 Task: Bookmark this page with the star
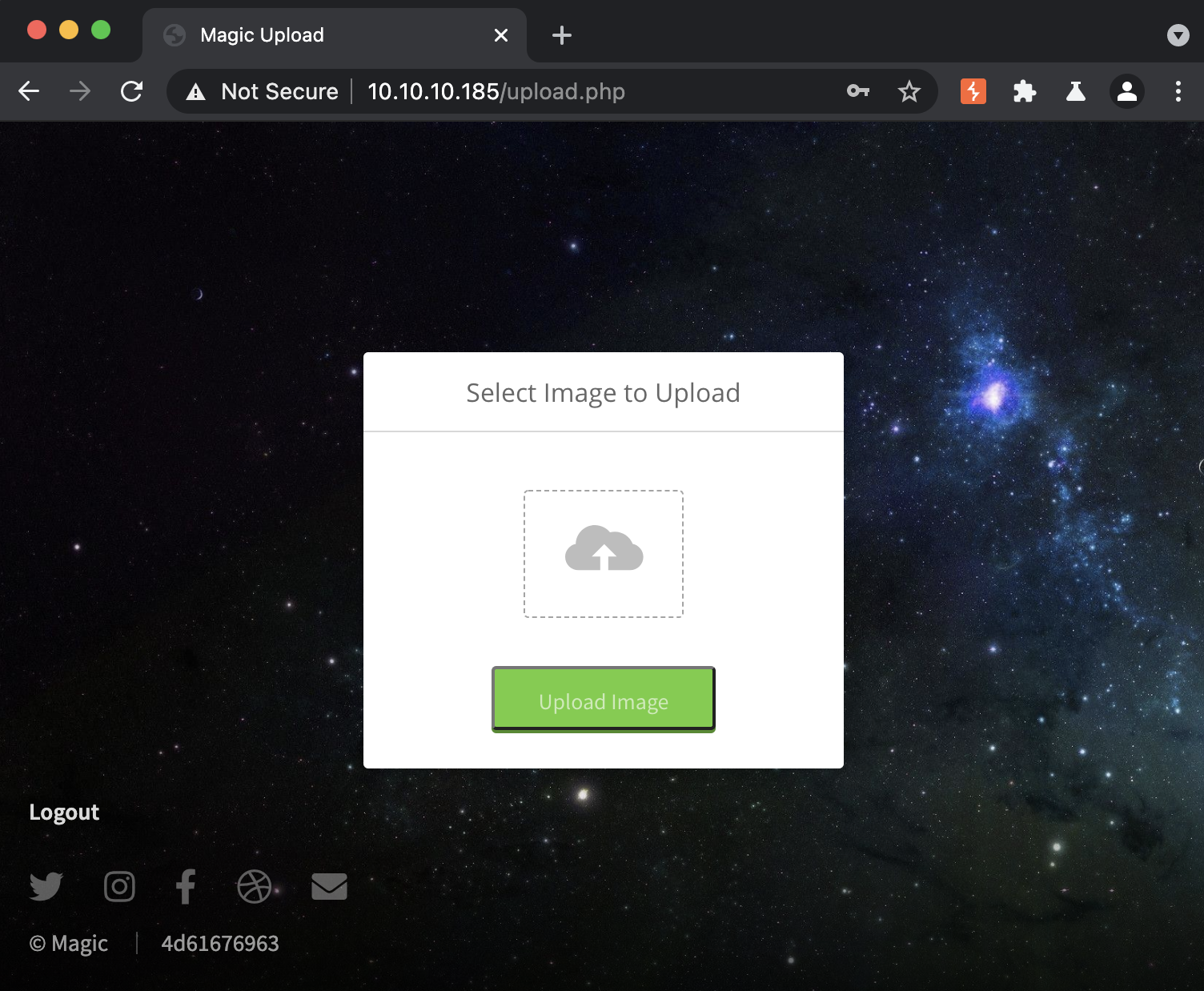click(x=909, y=92)
